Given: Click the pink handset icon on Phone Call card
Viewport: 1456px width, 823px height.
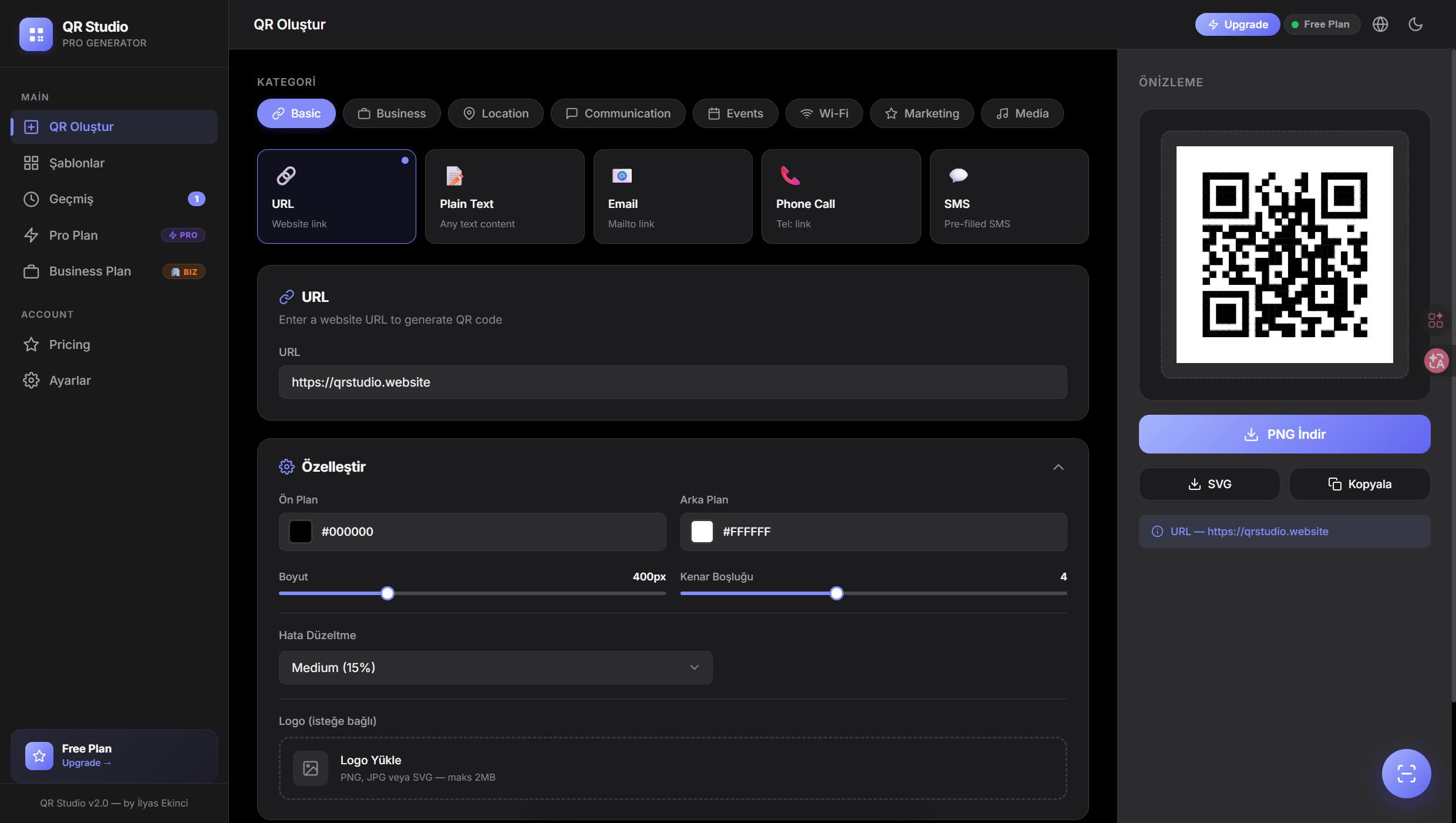Looking at the screenshot, I should coord(790,176).
